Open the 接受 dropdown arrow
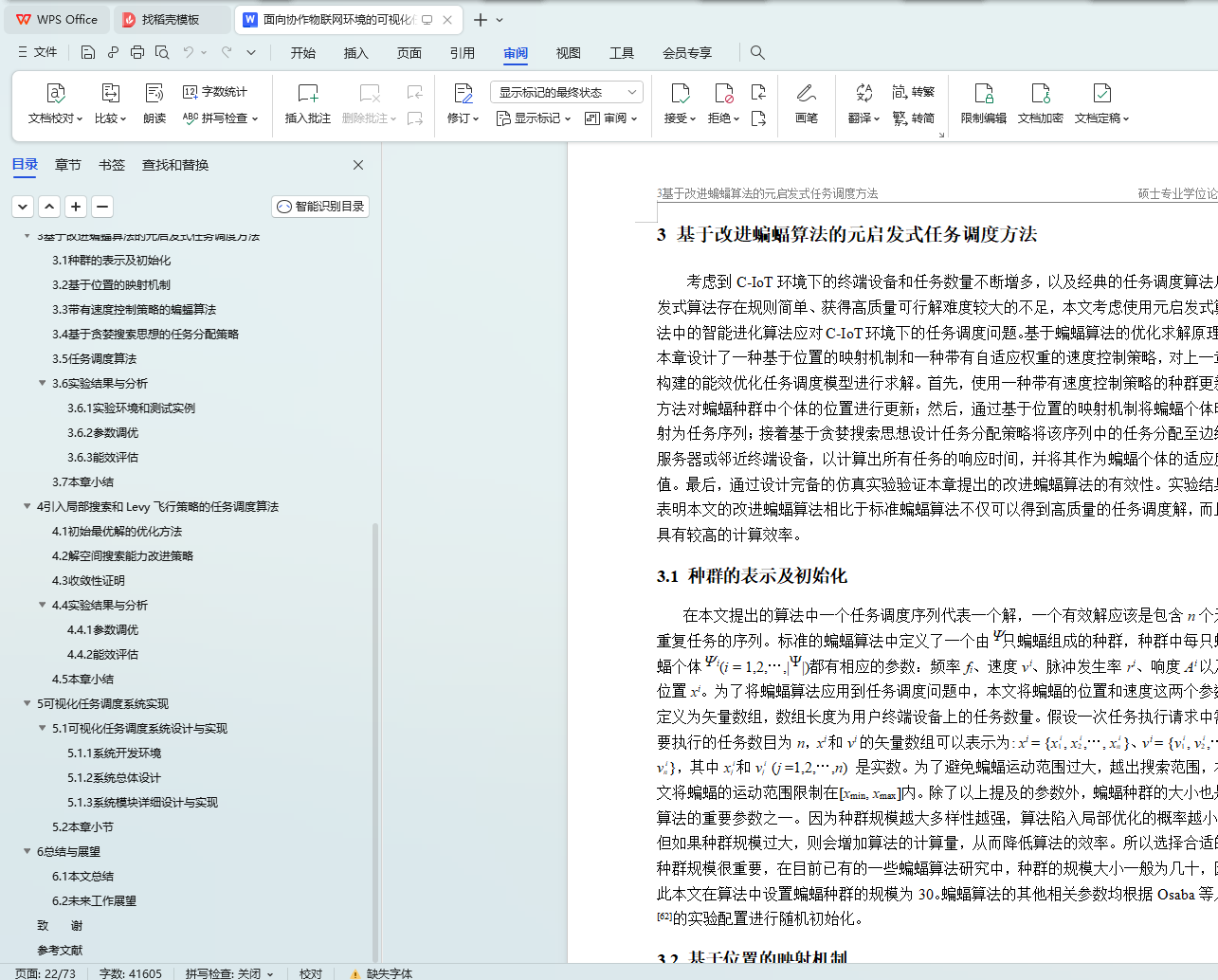 693,119
